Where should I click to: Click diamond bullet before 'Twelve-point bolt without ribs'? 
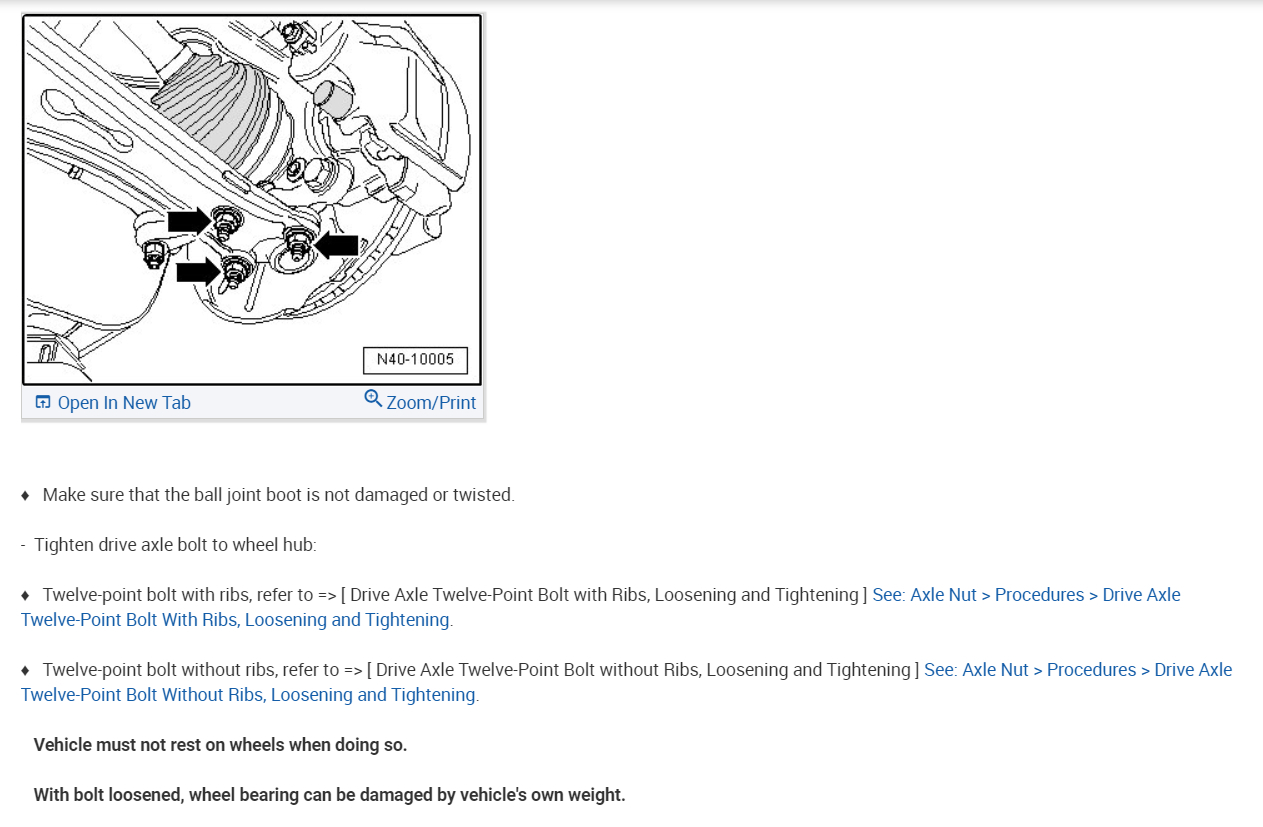26,670
